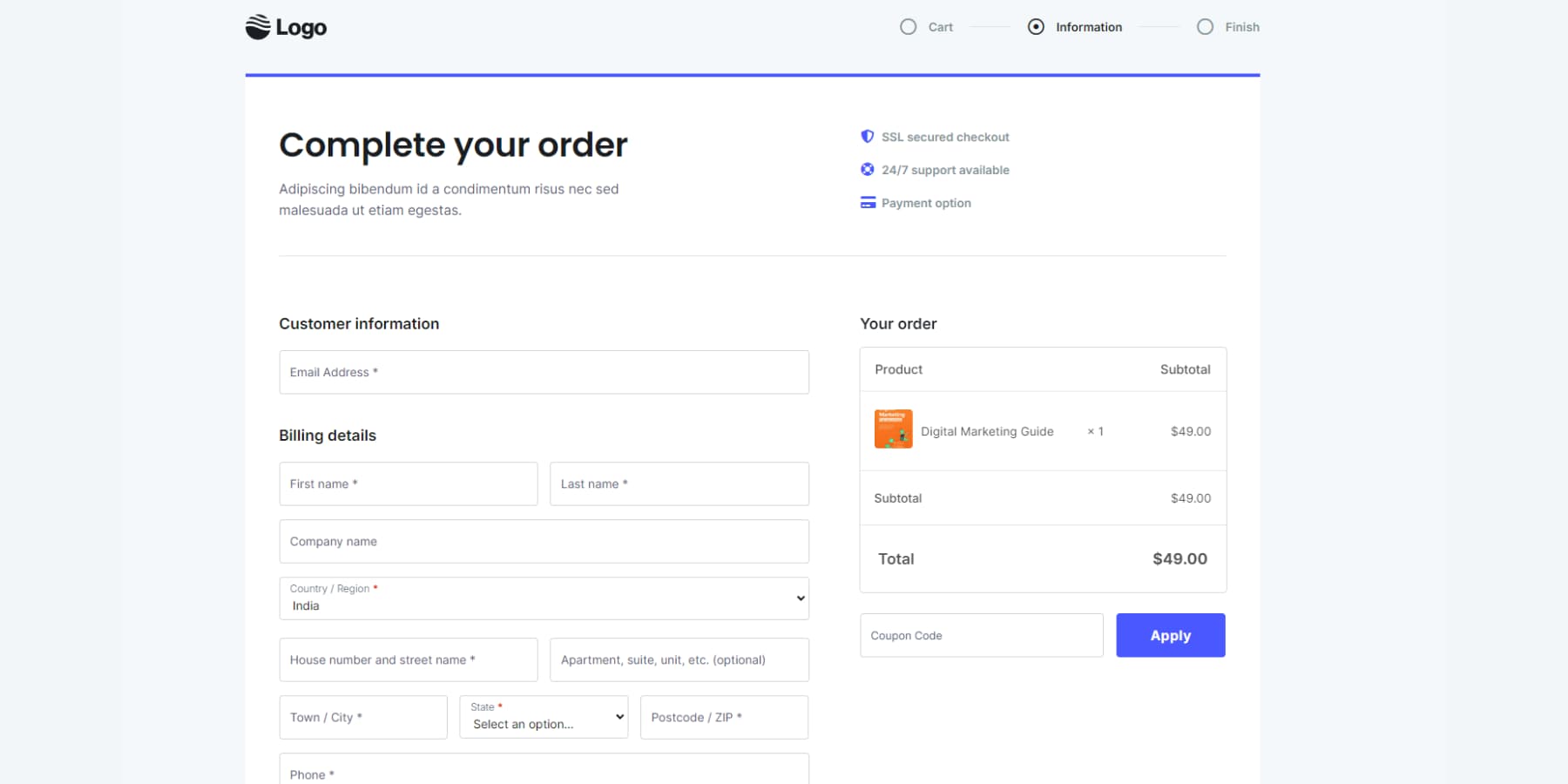Click the SSL secured checkout link
Image resolution: width=1568 pixels, height=784 pixels.
coord(945,136)
